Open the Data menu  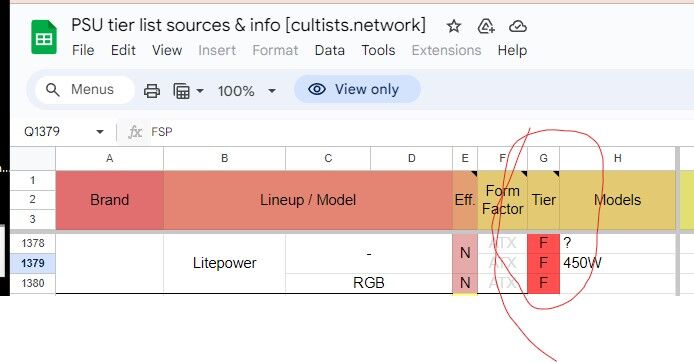coord(330,50)
